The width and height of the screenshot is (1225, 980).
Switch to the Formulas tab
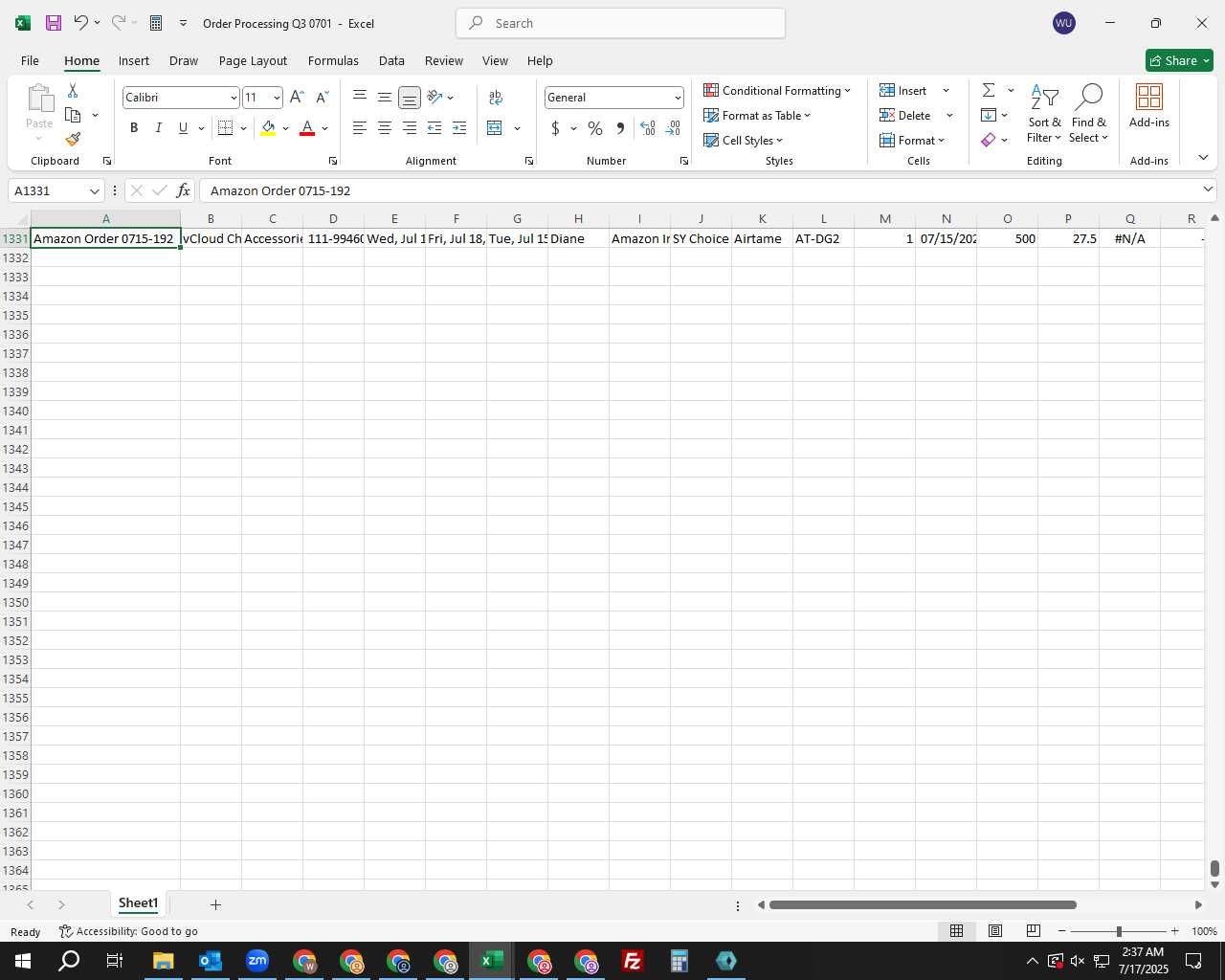point(333,60)
